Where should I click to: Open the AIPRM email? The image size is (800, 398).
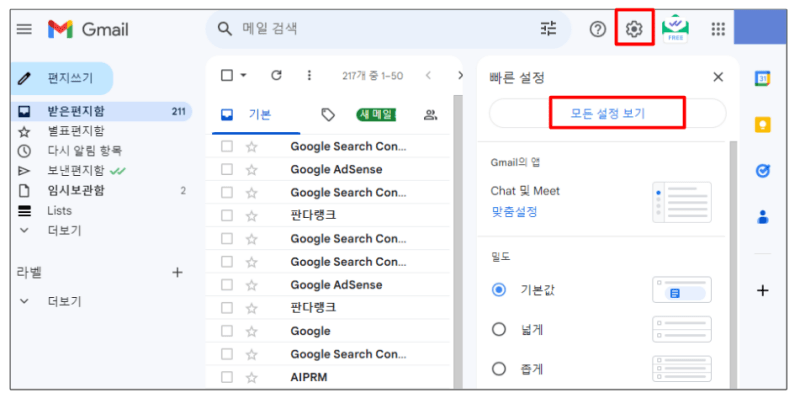coord(309,378)
